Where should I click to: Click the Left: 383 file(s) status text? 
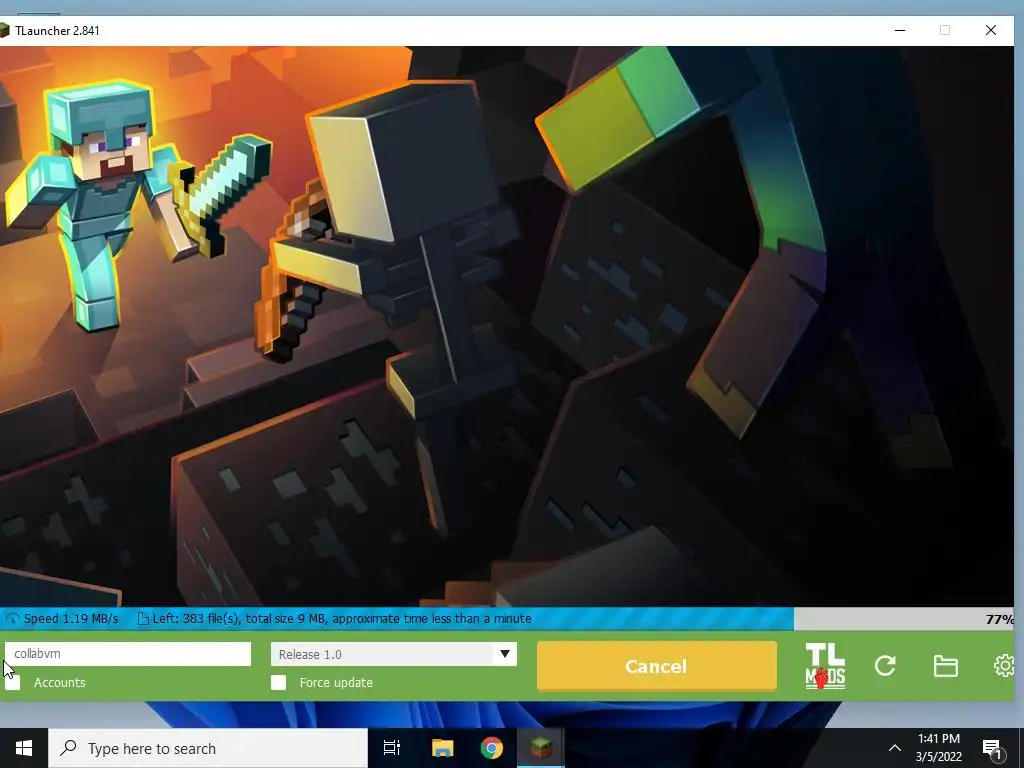pyautogui.click(x=342, y=618)
